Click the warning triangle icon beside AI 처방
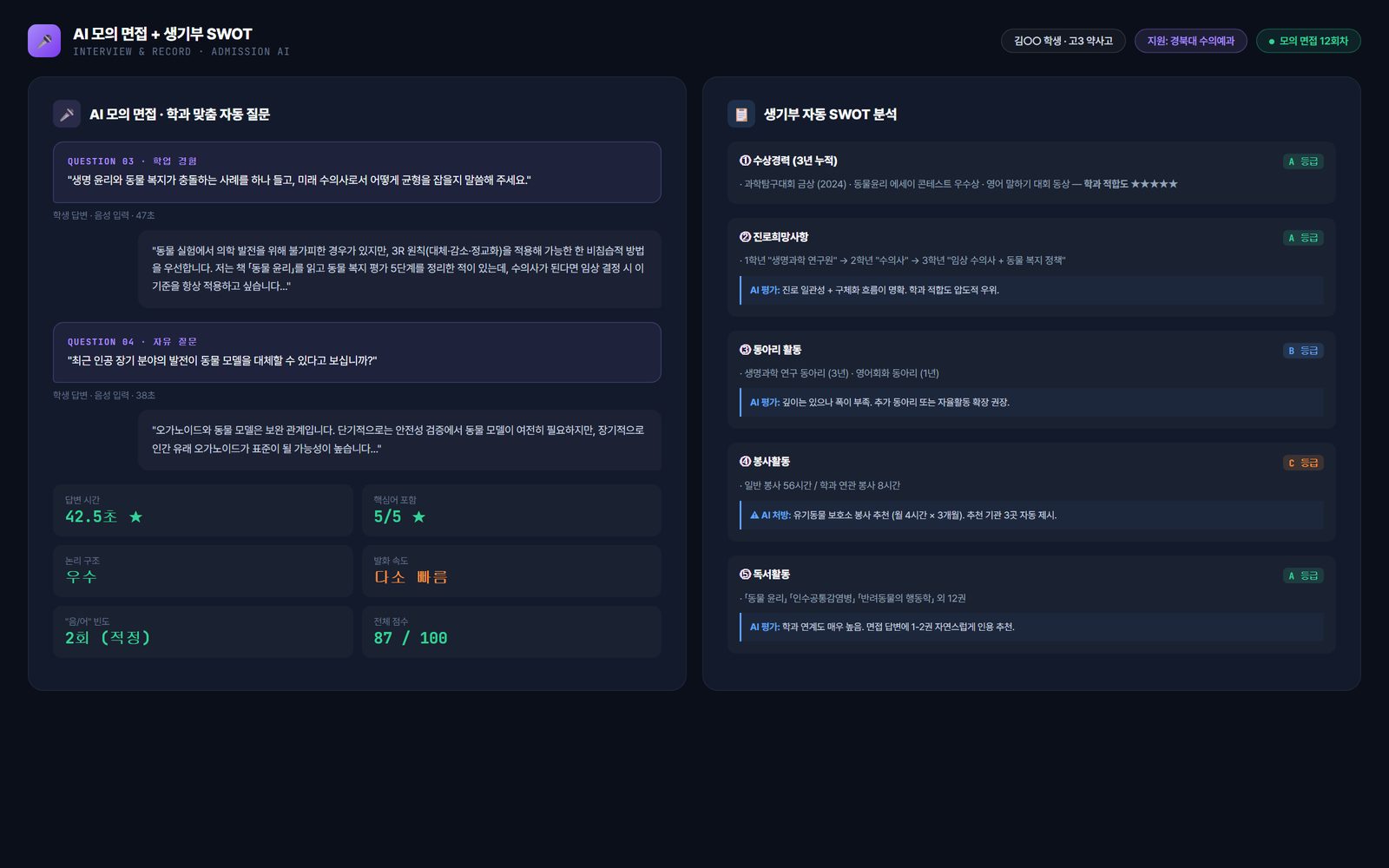This screenshot has width=1389, height=868. (x=754, y=515)
